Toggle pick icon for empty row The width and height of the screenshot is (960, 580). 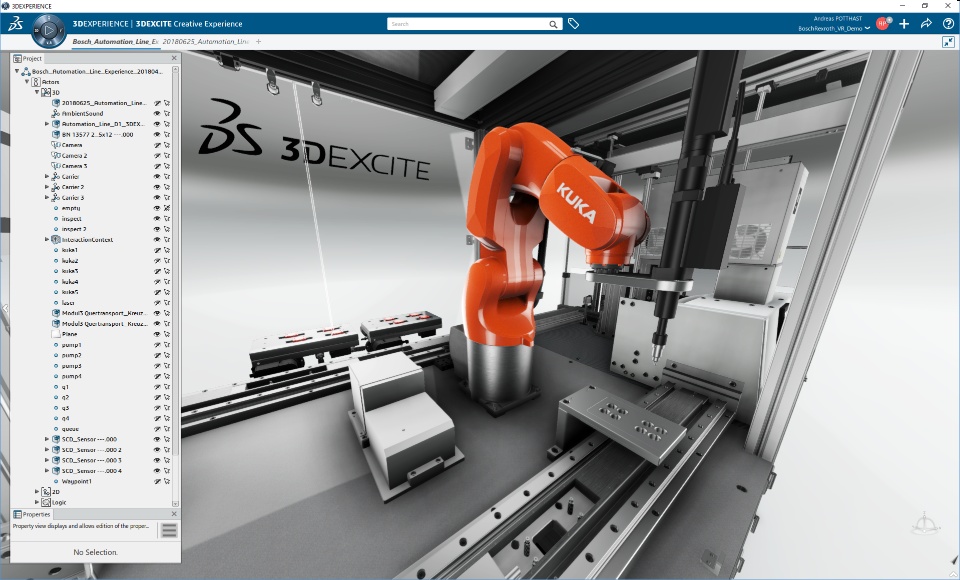pos(167,208)
